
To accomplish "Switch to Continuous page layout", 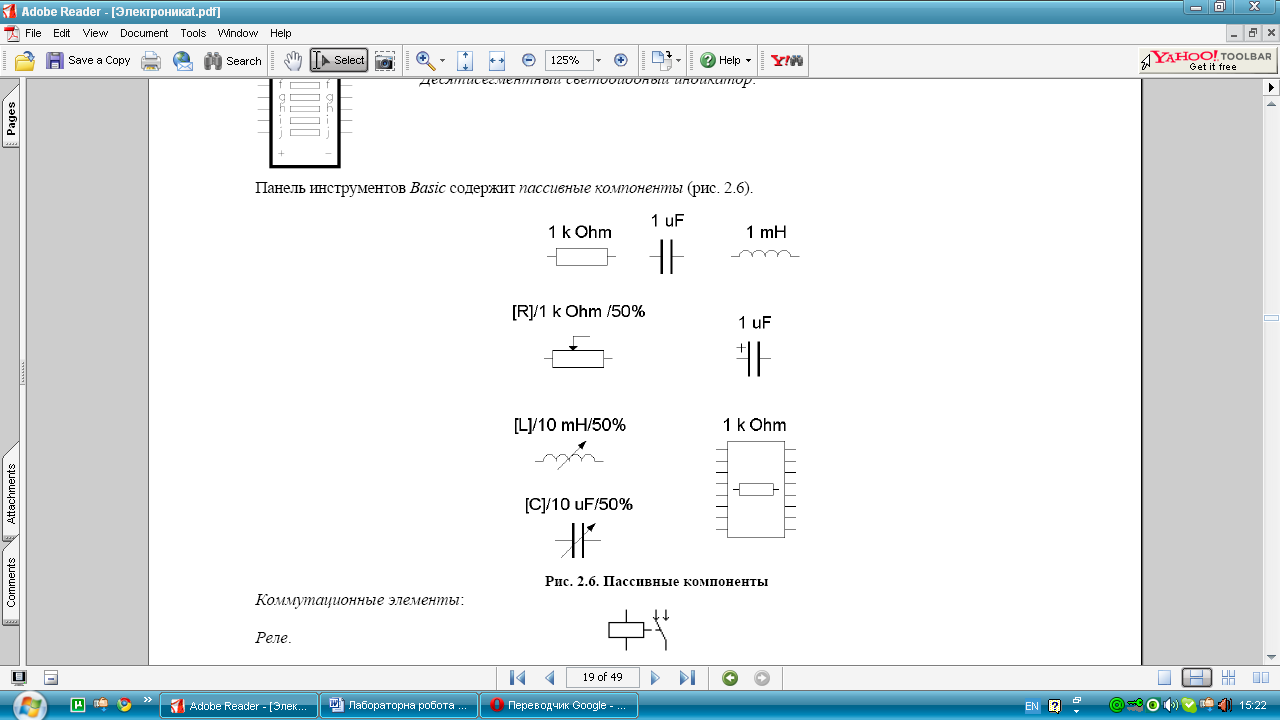I will (1197, 677).
